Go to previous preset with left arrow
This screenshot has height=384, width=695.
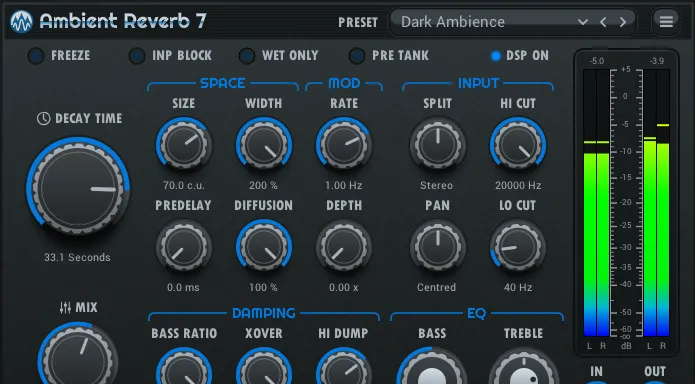click(603, 22)
